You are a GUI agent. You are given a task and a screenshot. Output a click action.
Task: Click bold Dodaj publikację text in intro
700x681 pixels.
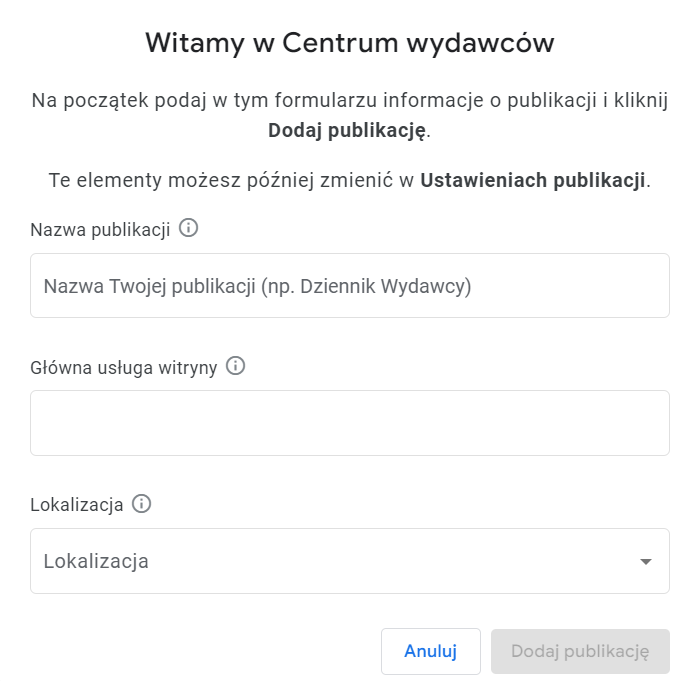tap(347, 131)
